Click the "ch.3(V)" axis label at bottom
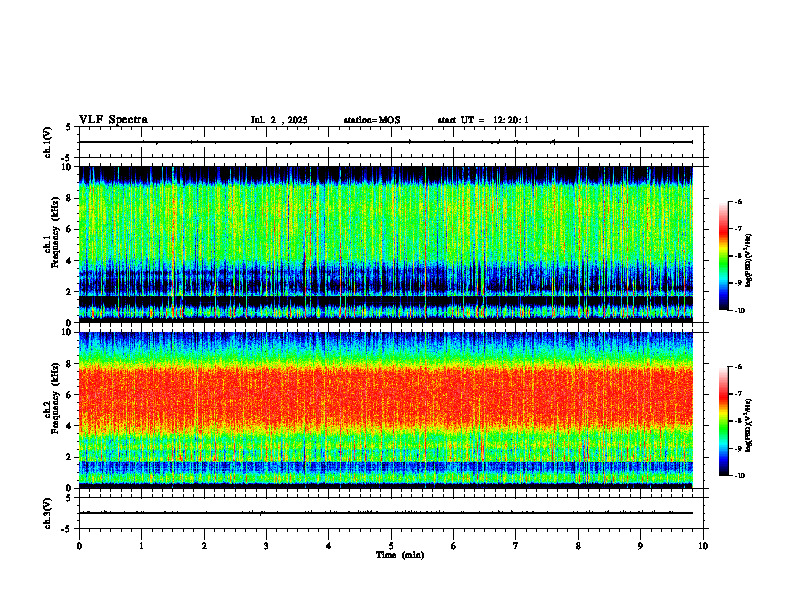Screen dimensions: 792x612 click(47, 513)
